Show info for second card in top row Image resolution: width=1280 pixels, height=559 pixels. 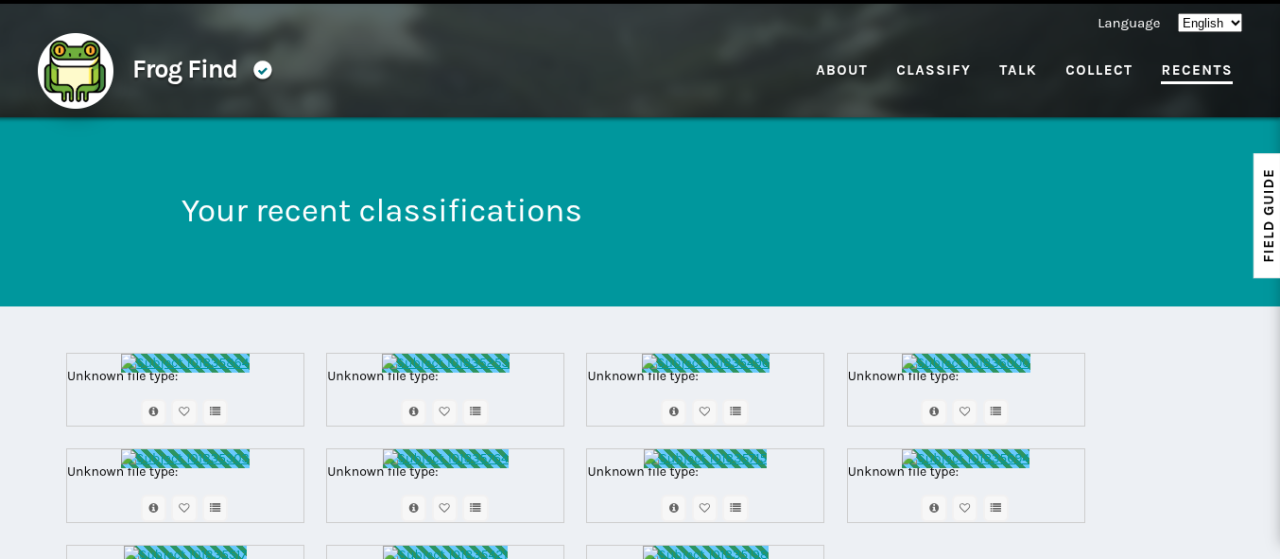(x=413, y=411)
